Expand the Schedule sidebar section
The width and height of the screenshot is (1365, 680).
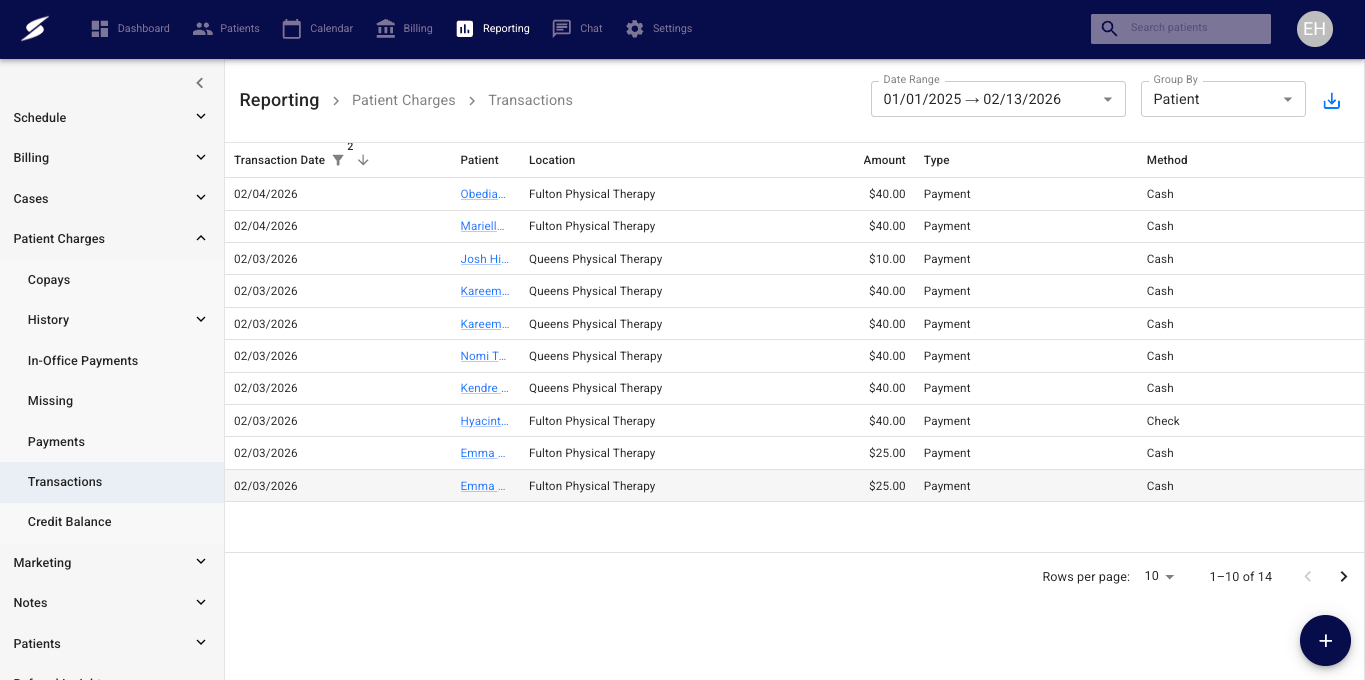[110, 118]
